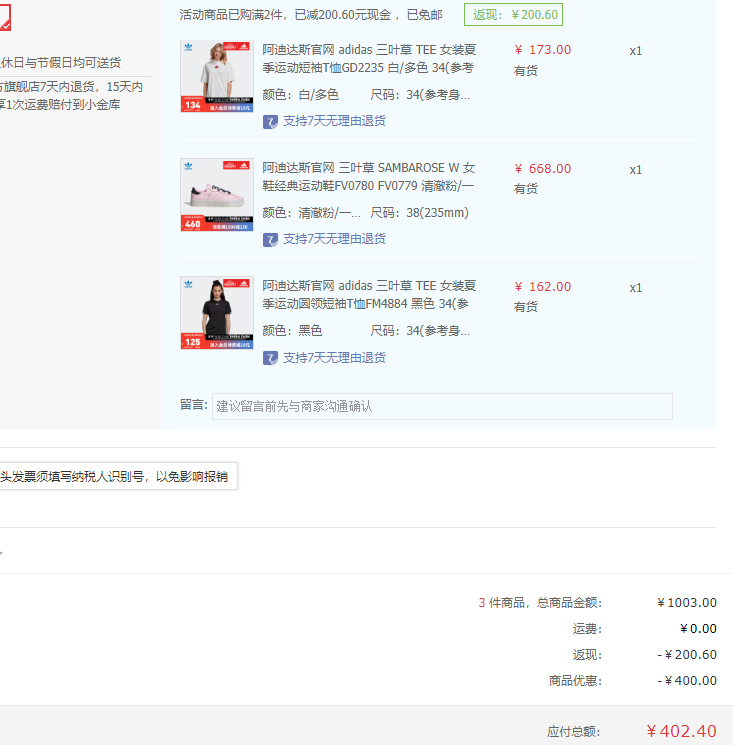Image resolution: width=733 pixels, height=745 pixels.
Task: Click the ¥173.00 price
Action: click(x=543, y=50)
